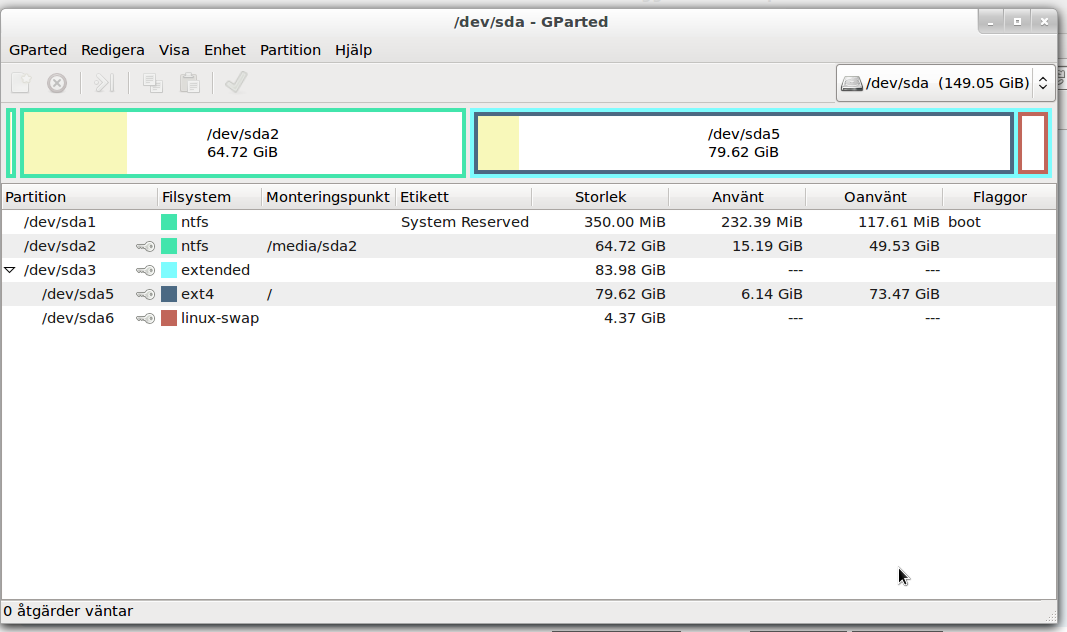Sort by the Partition column header
1067x632 pixels.
(x=80, y=197)
